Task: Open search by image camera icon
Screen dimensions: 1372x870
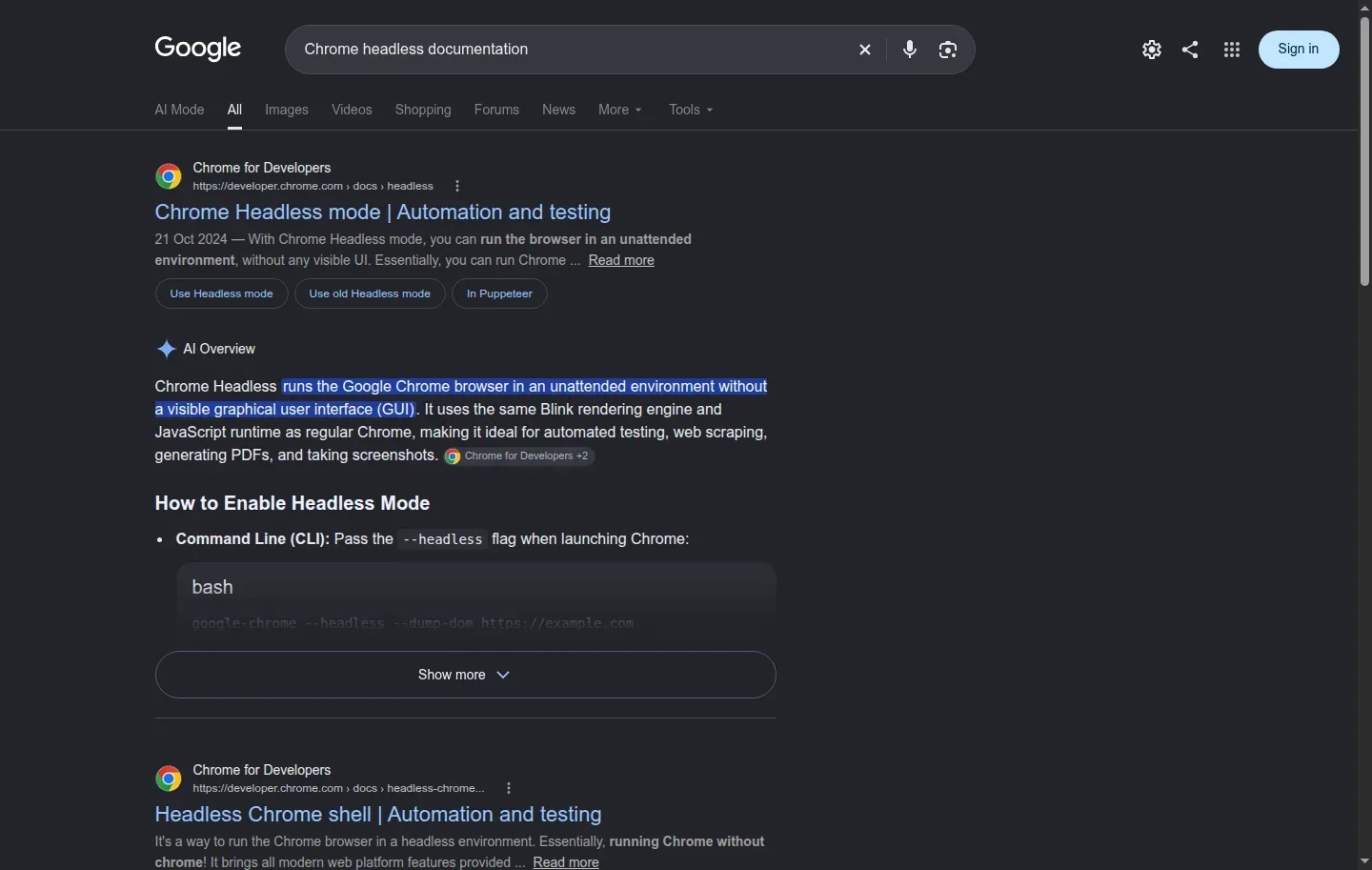Action: click(x=947, y=50)
